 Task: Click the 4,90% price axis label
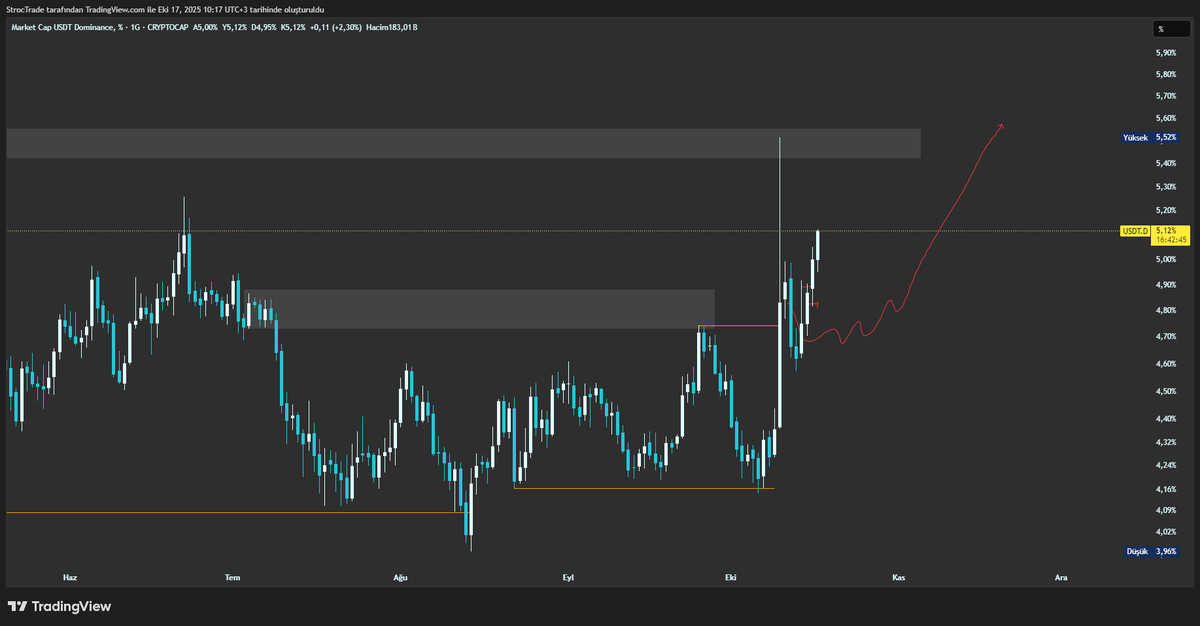click(1166, 285)
